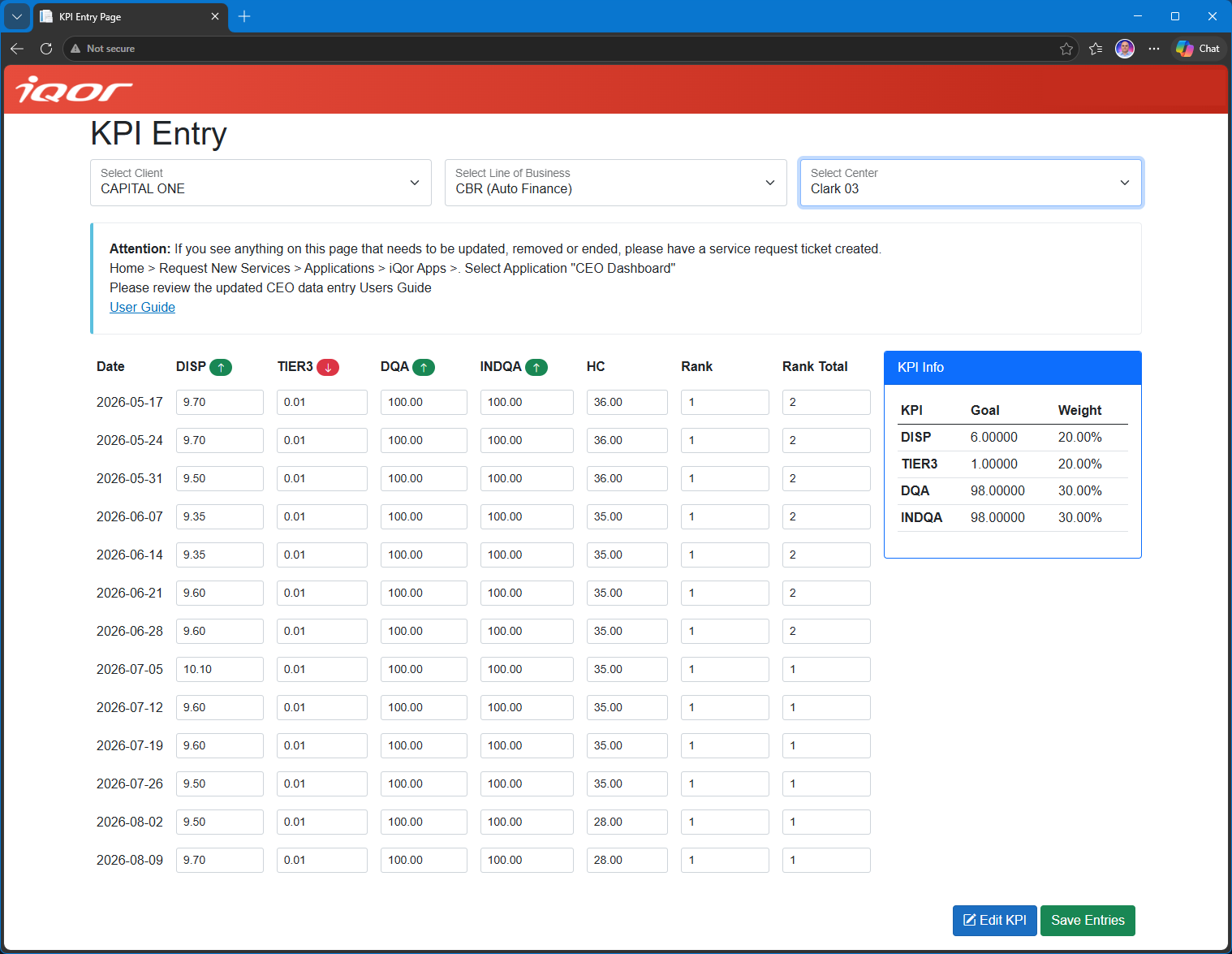Image resolution: width=1232 pixels, height=954 pixels.
Task: Open the Select Client dropdown
Action: tap(261, 183)
